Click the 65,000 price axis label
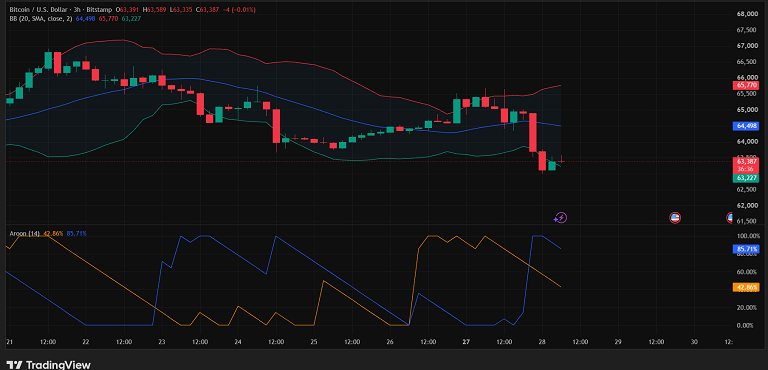This screenshot has height=370, width=768. pyautogui.click(x=746, y=110)
